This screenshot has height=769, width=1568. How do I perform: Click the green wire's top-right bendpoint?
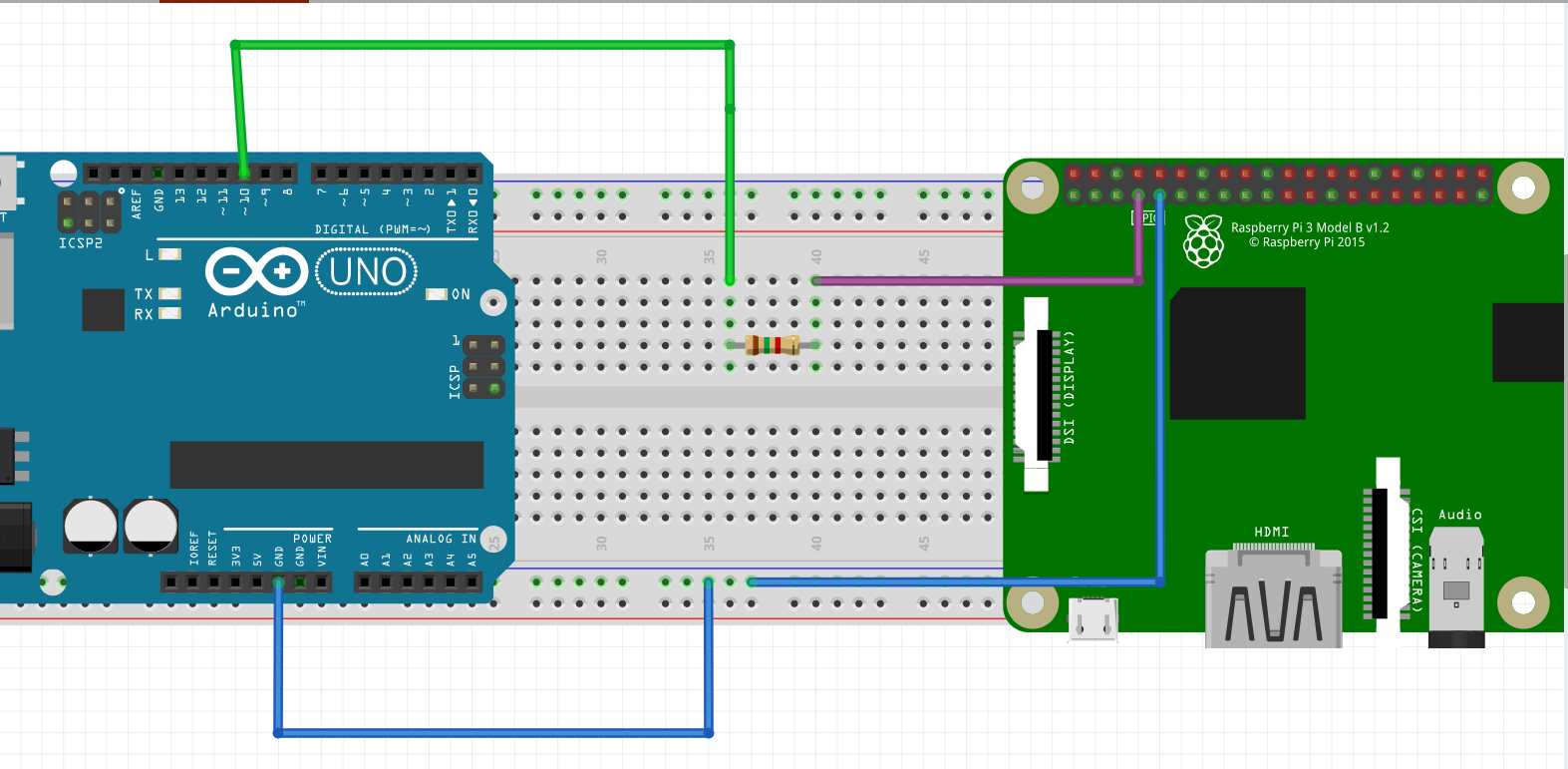click(x=730, y=45)
